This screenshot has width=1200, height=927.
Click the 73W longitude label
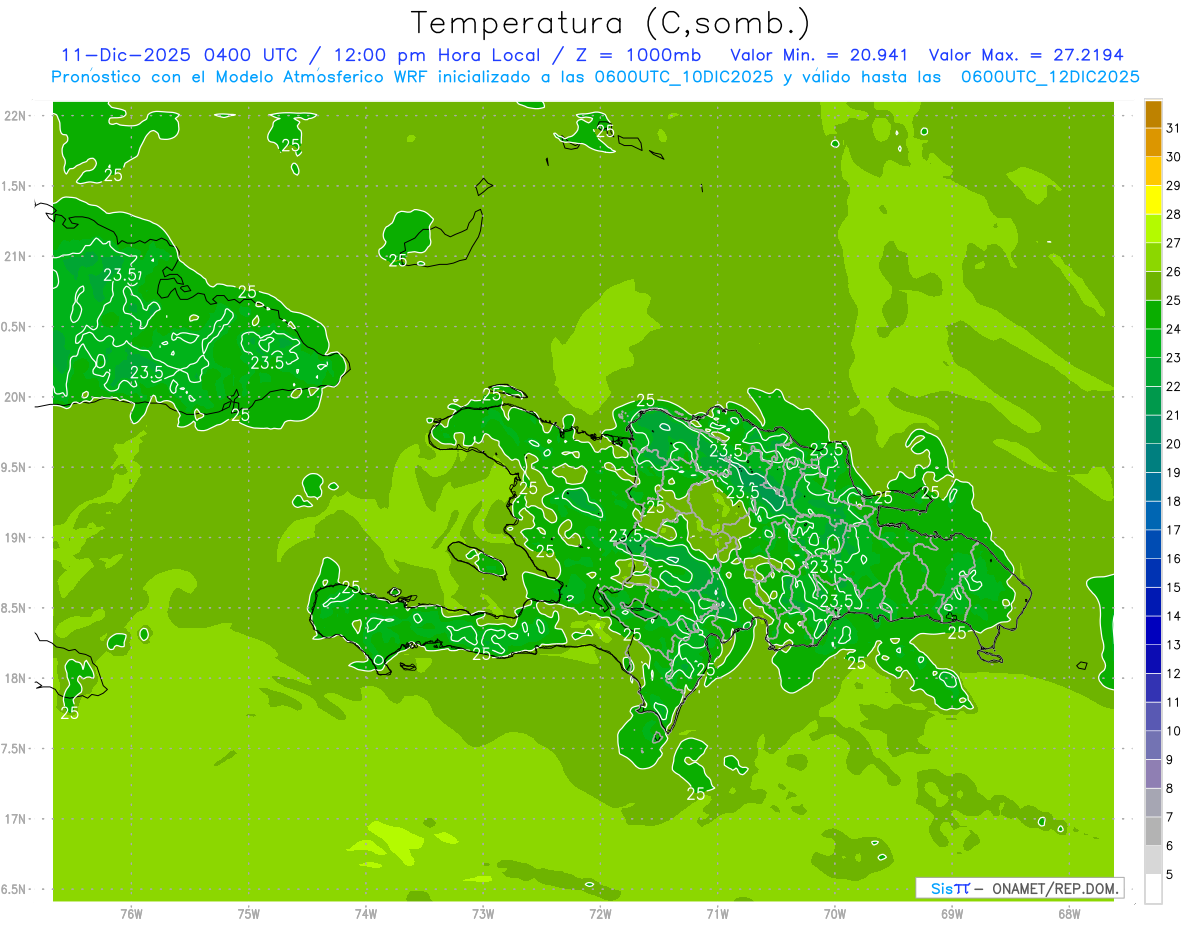click(x=483, y=914)
